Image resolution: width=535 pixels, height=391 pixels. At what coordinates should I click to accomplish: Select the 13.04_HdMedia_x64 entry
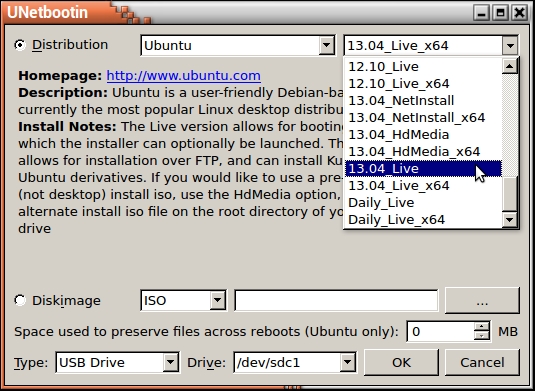click(x=423, y=151)
